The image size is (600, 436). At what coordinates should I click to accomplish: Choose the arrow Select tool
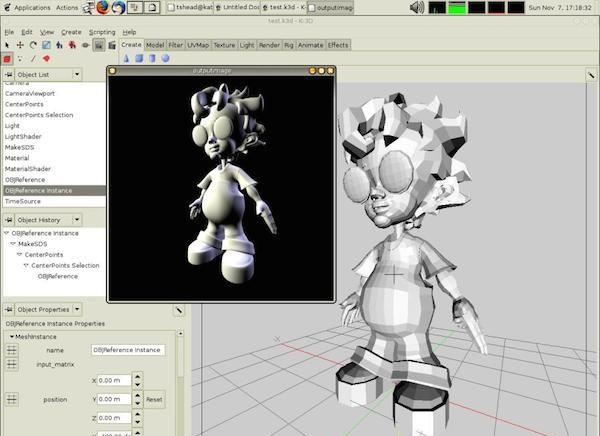pos(7,45)
